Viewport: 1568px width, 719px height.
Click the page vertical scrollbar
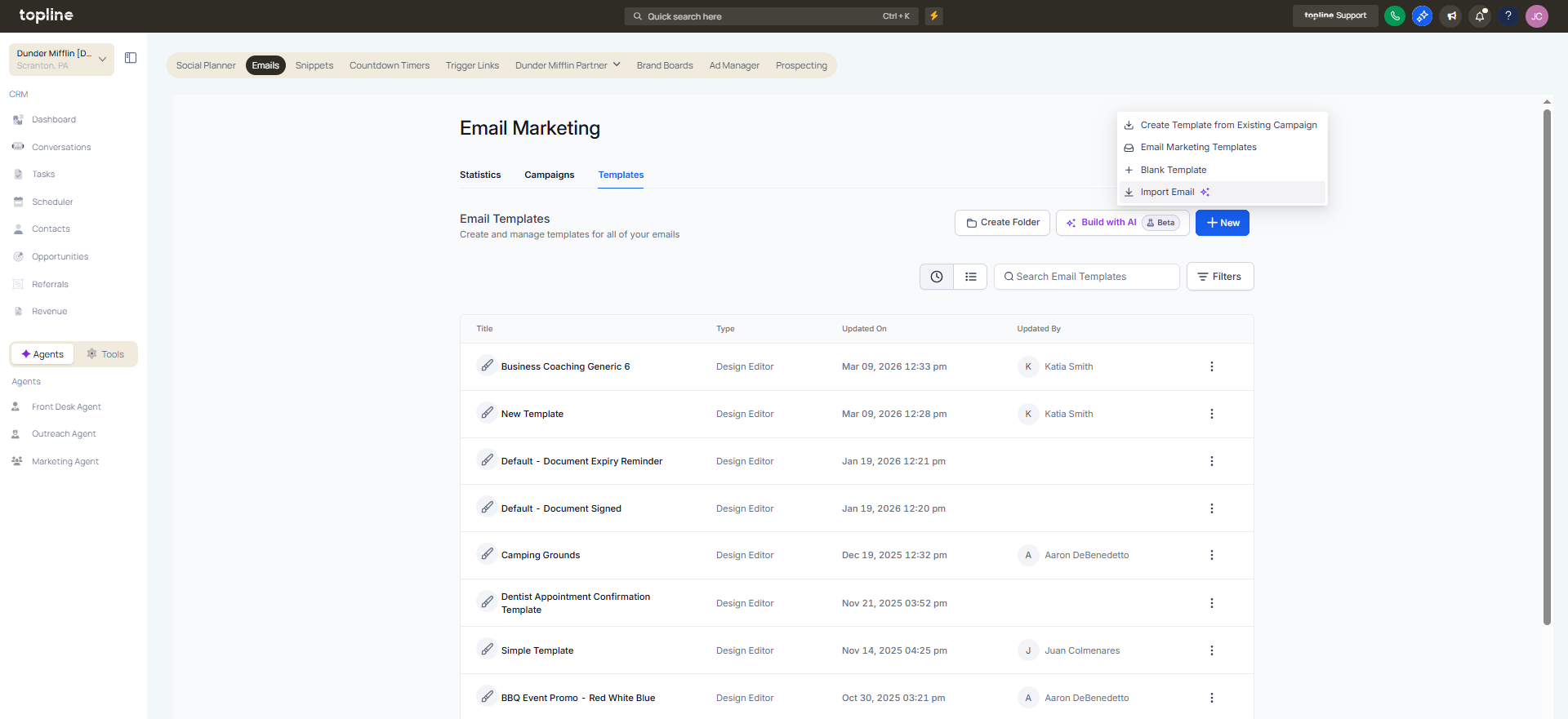(x=1547, y=367)
